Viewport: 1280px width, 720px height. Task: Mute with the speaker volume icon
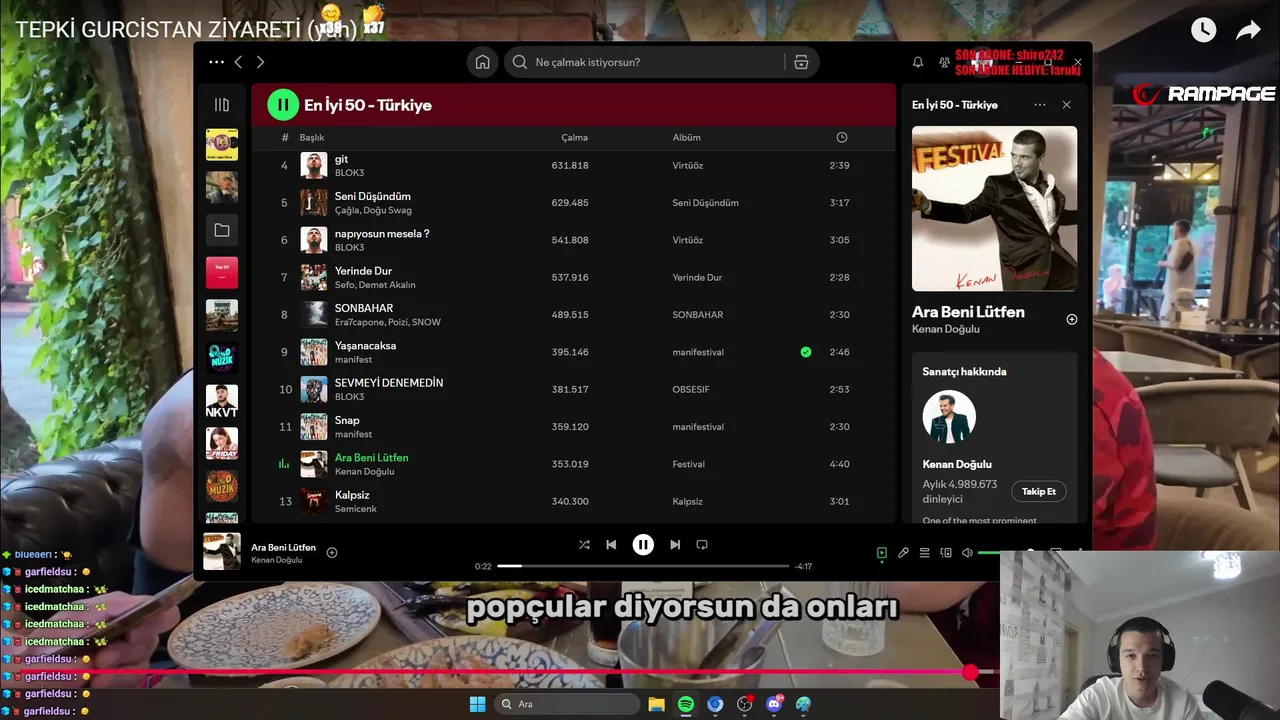pos(967,553)
